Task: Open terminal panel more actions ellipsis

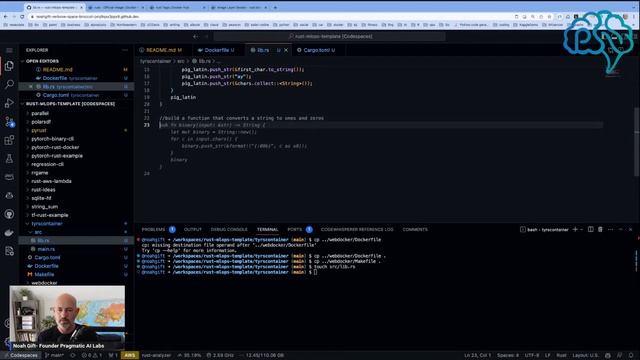Action: click(610, 229)
